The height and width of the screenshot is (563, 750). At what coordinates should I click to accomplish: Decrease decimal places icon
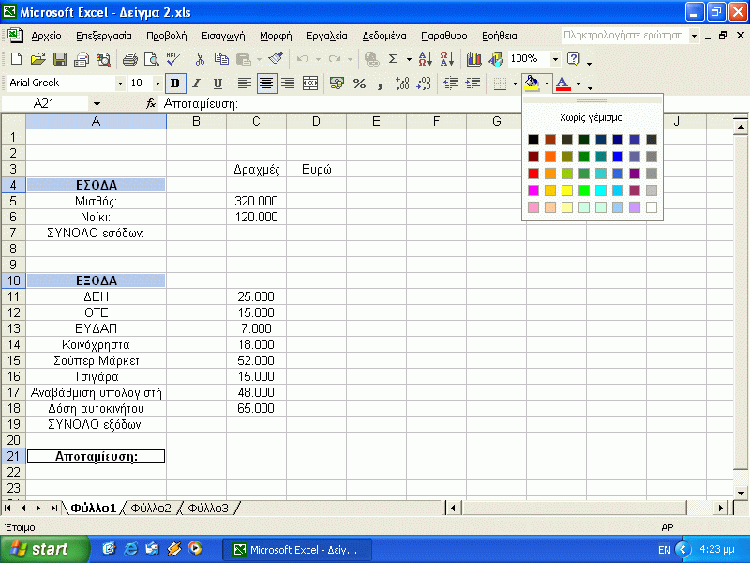pos(424,84)
